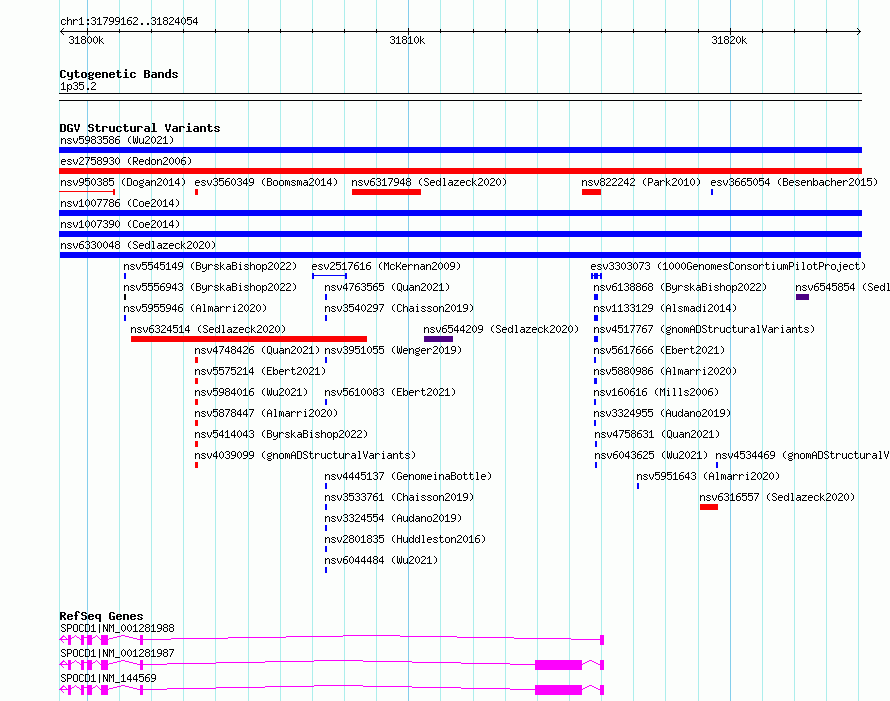
Task: Select nsv5556943 (ByrskaBishop2022) label
Action: 210,287
